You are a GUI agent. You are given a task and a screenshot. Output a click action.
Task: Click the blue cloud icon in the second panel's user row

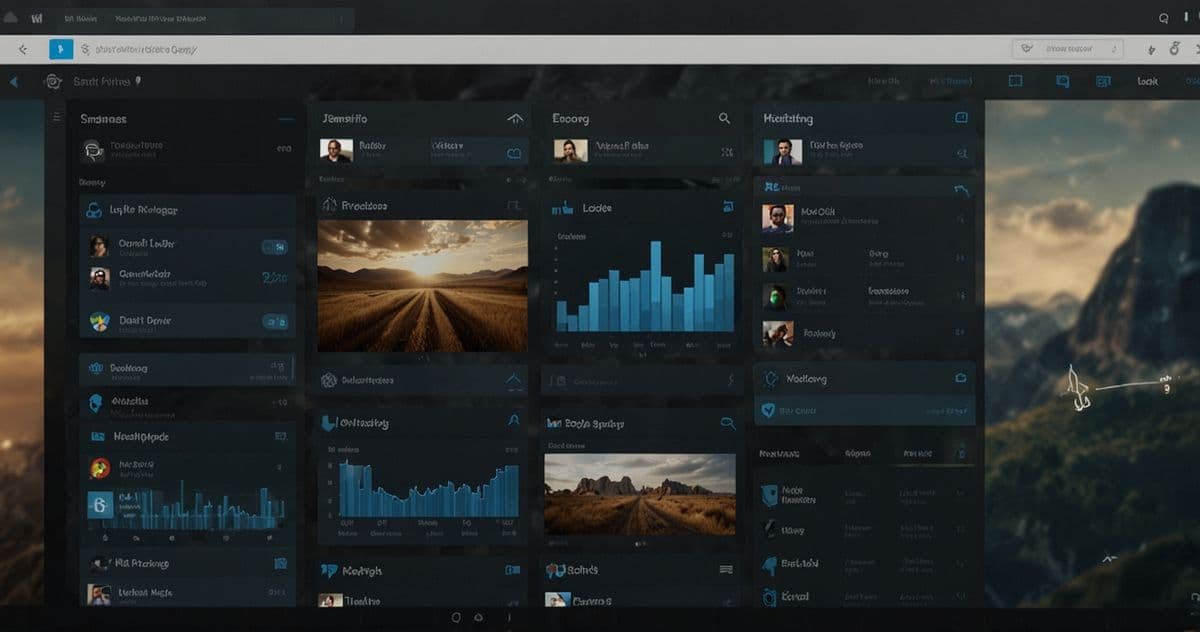coord(514,153)
